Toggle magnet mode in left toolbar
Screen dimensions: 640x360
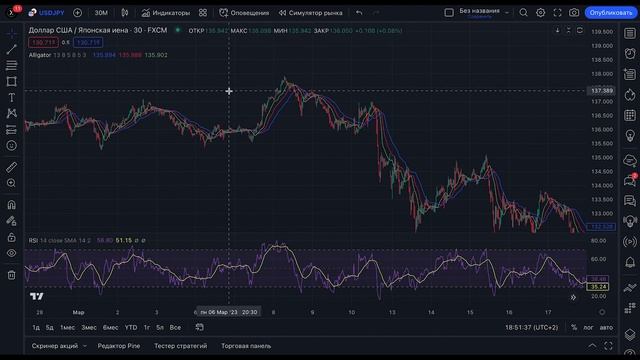pyautogui.click(x=11, y=204)
